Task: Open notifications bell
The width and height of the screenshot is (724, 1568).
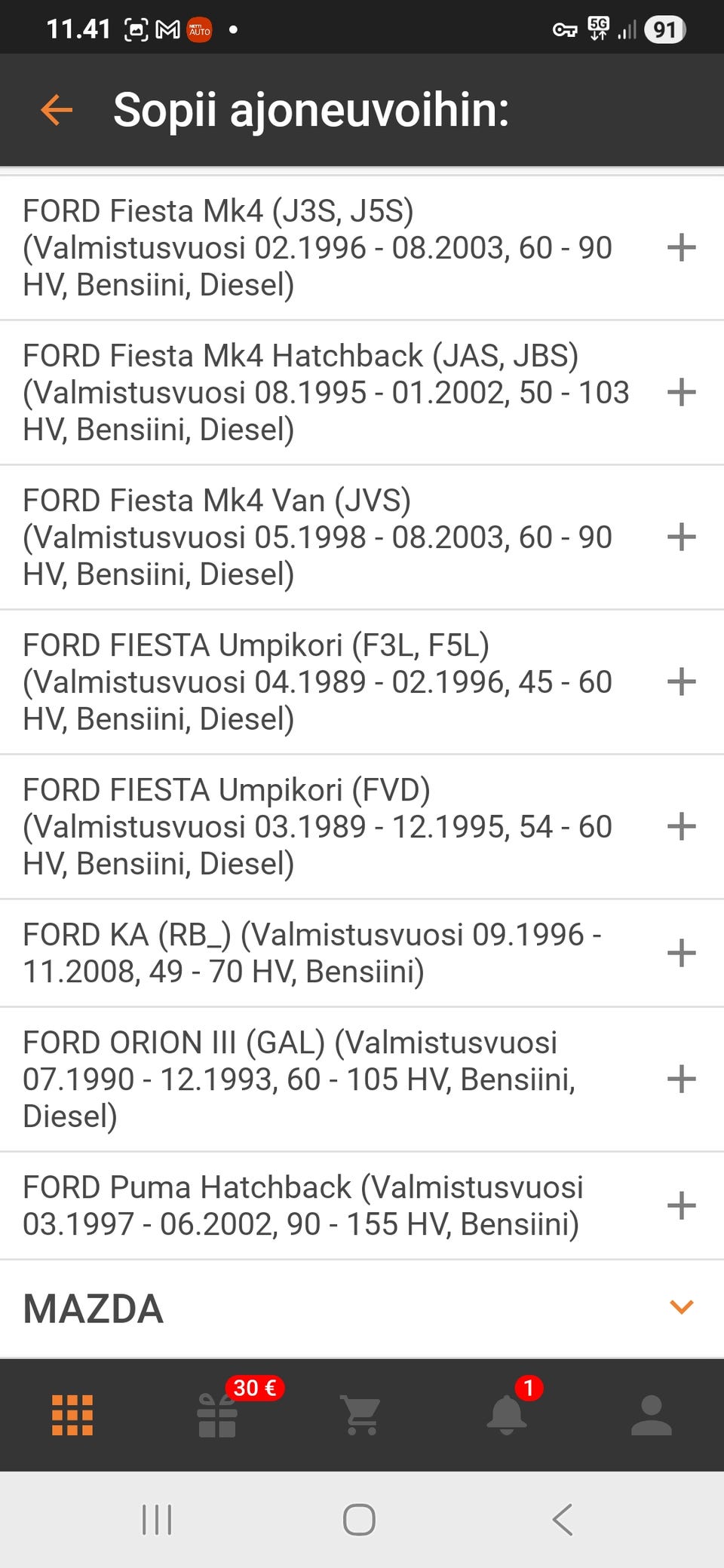Action: click(x=507, y=1415)
